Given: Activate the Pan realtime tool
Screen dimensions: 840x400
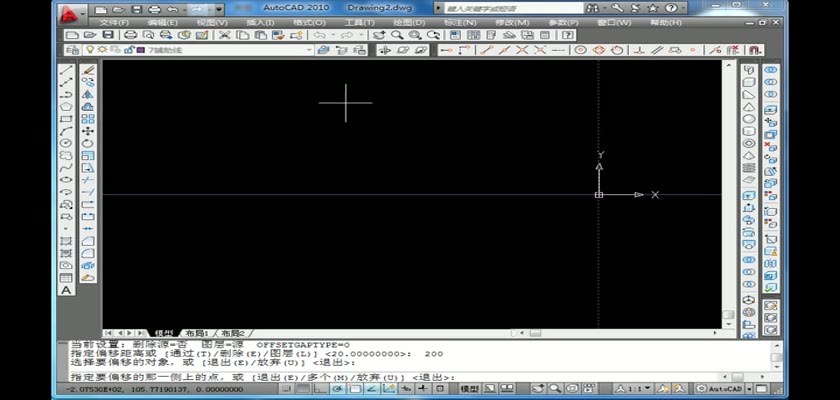Looking at the screenshot, I should click(x=379, y=35).
